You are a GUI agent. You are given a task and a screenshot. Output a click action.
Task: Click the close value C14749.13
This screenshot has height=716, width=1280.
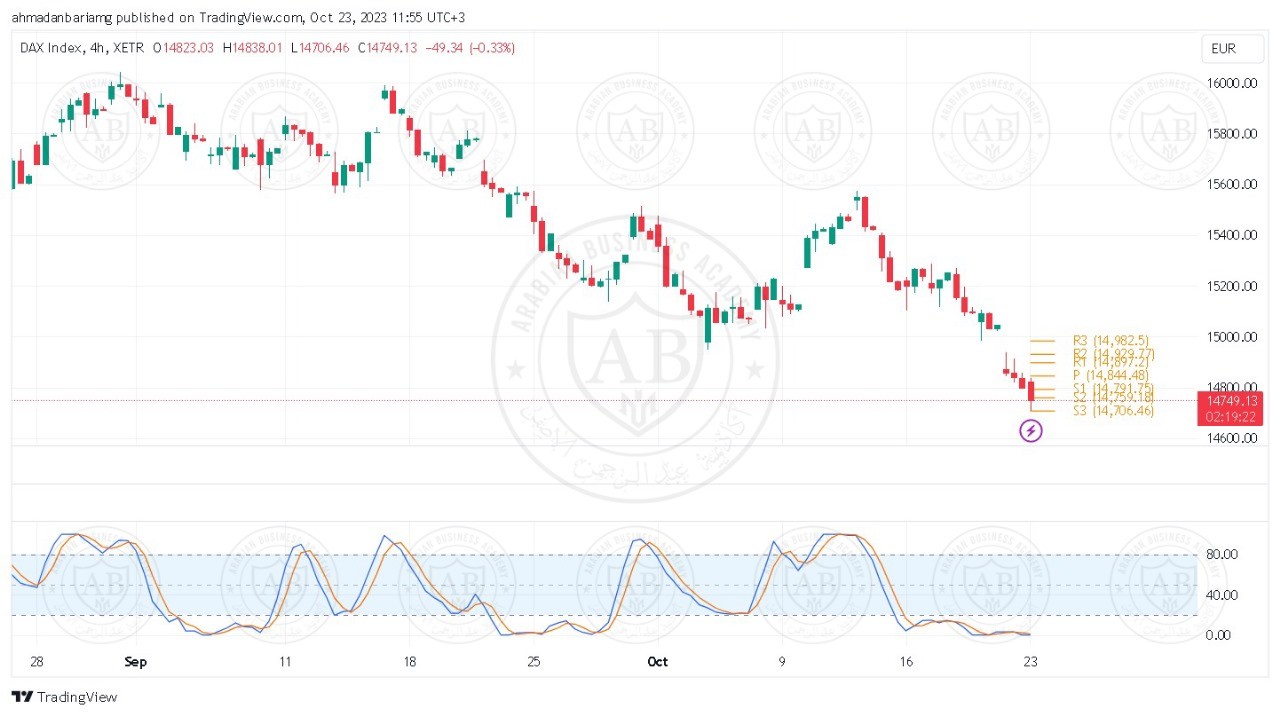388,48
